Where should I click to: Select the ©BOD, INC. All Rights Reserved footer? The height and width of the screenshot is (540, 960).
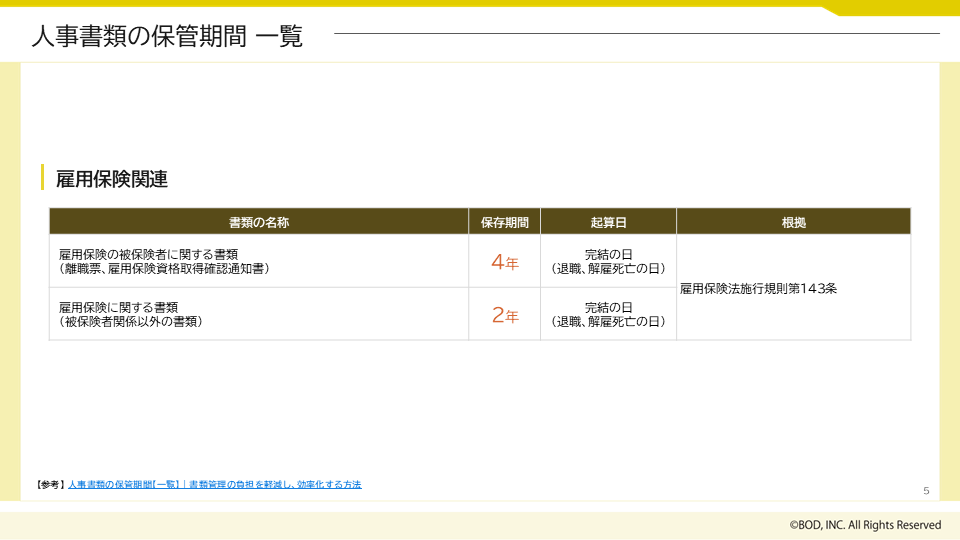pos(865,525)
